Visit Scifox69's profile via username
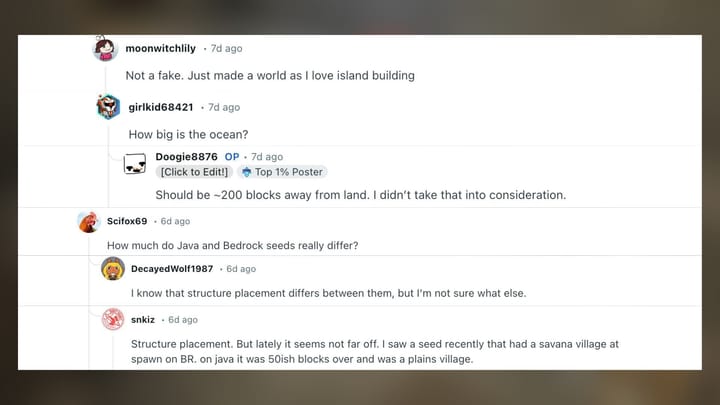Viewport: 720px width, 405px height. [x=127, y=221]
